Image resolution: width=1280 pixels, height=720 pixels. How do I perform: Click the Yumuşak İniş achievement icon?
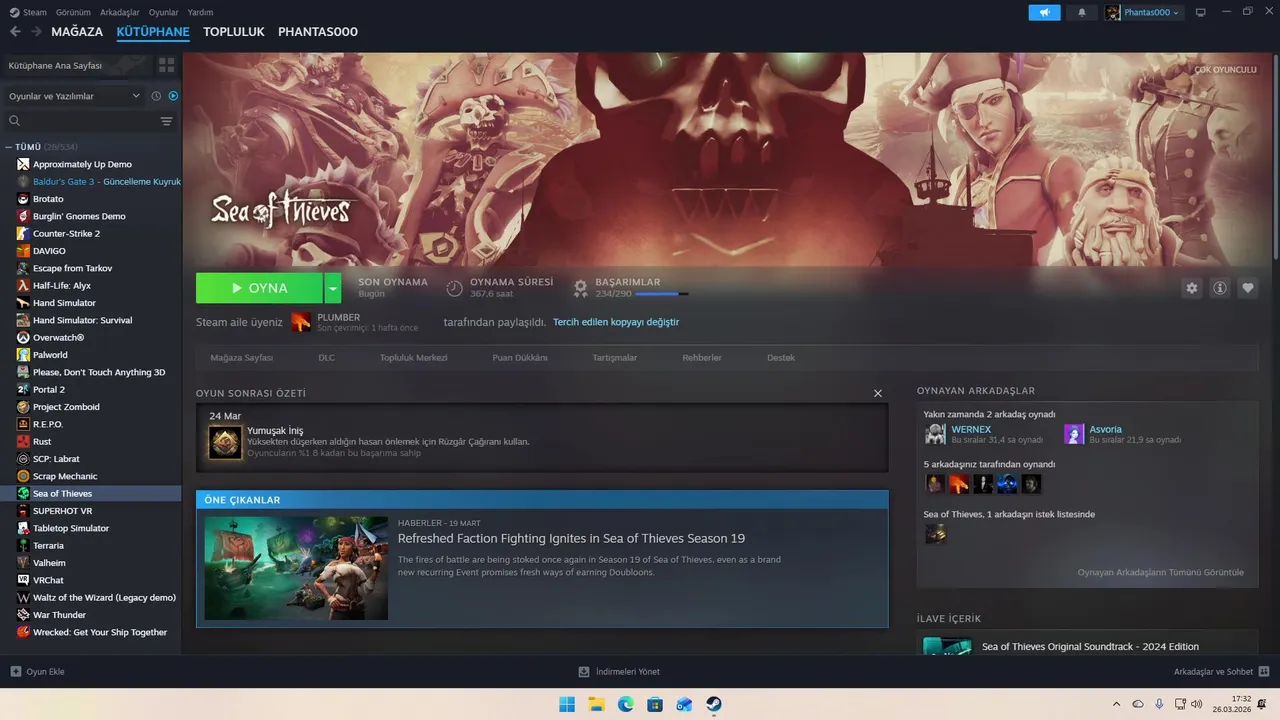225,442
